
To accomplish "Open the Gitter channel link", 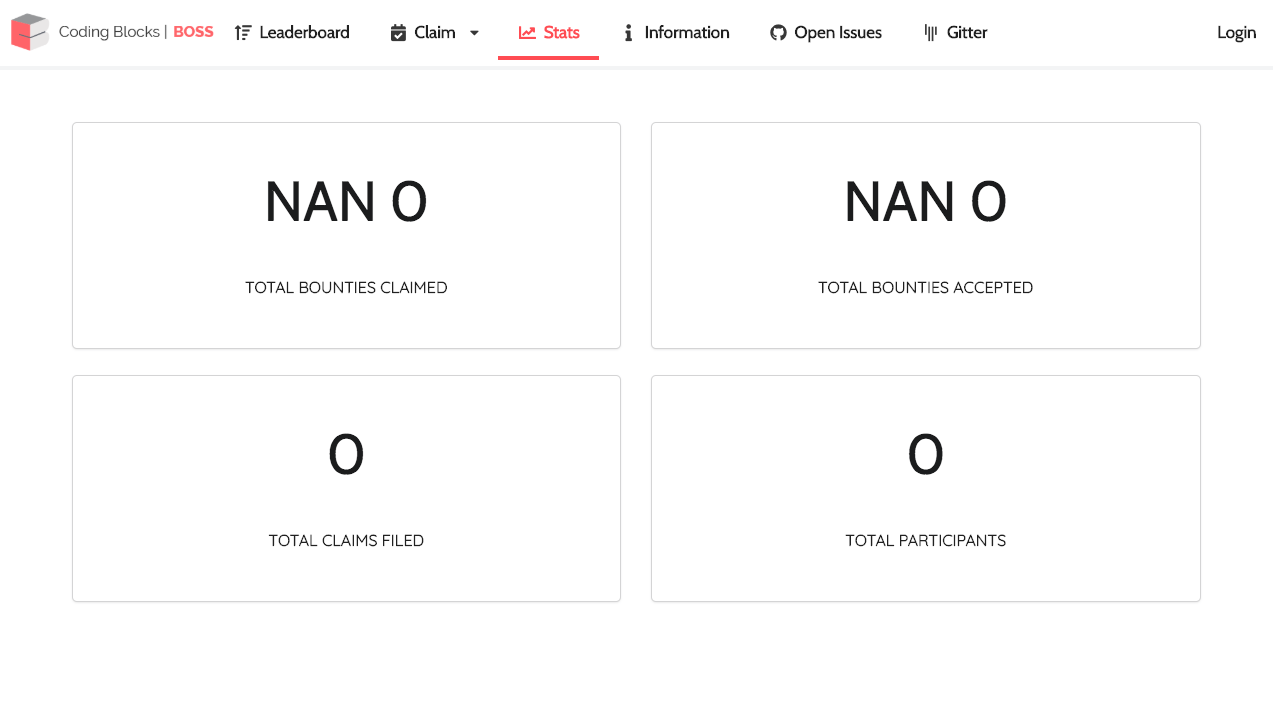I will click(x=955, y=32).
